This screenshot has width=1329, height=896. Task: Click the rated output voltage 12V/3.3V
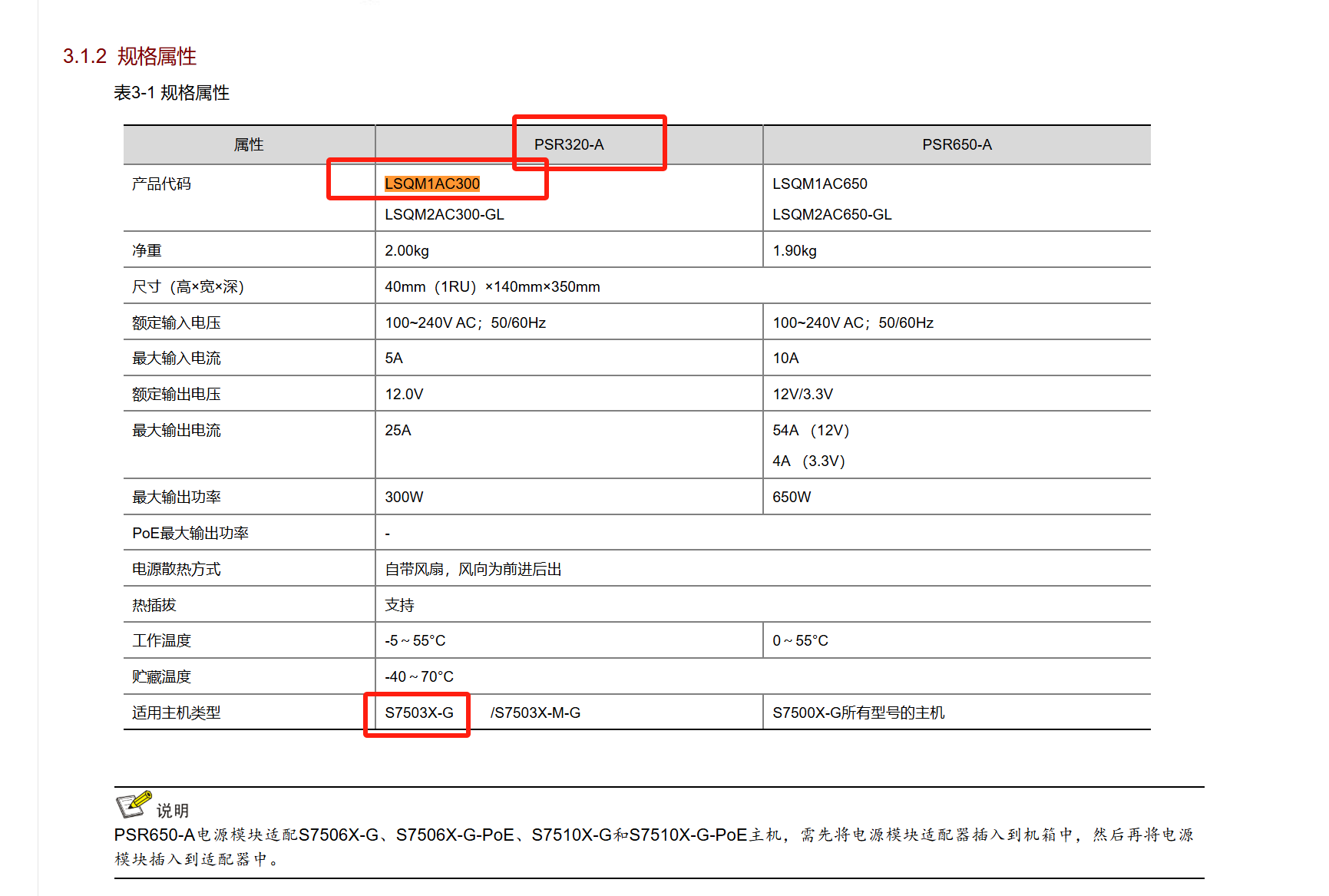(x=802, y=394)
